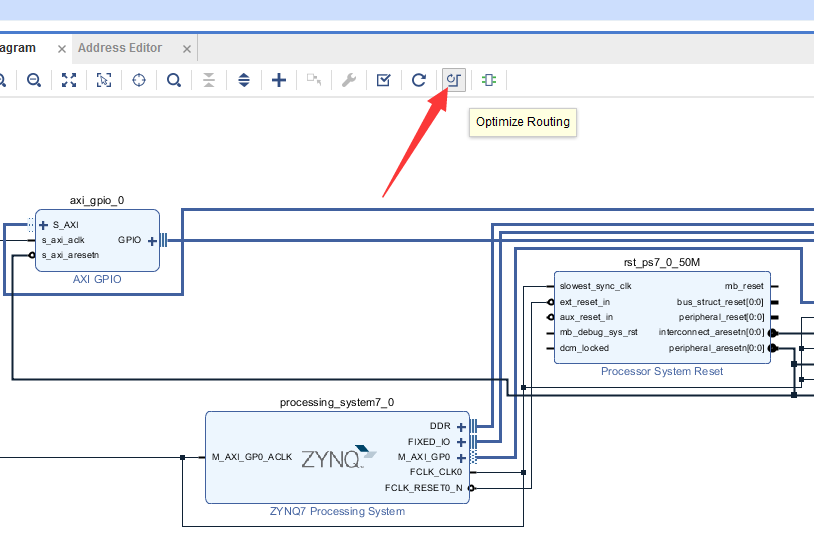This screenshot has width=814, height=538.
Task: Expand the FIXED_IO interface plus sign
Action: click(461, 442)
